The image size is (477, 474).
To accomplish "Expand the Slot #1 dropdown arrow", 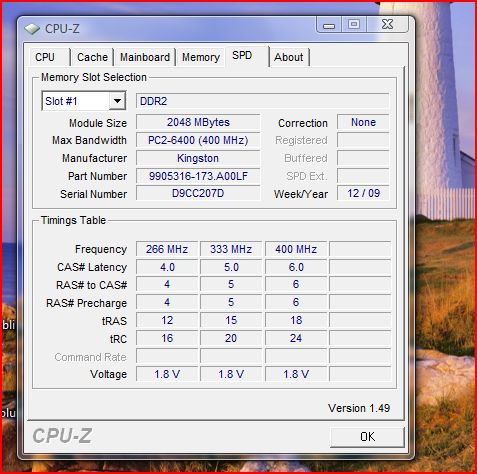I will (x=117, y=101).
